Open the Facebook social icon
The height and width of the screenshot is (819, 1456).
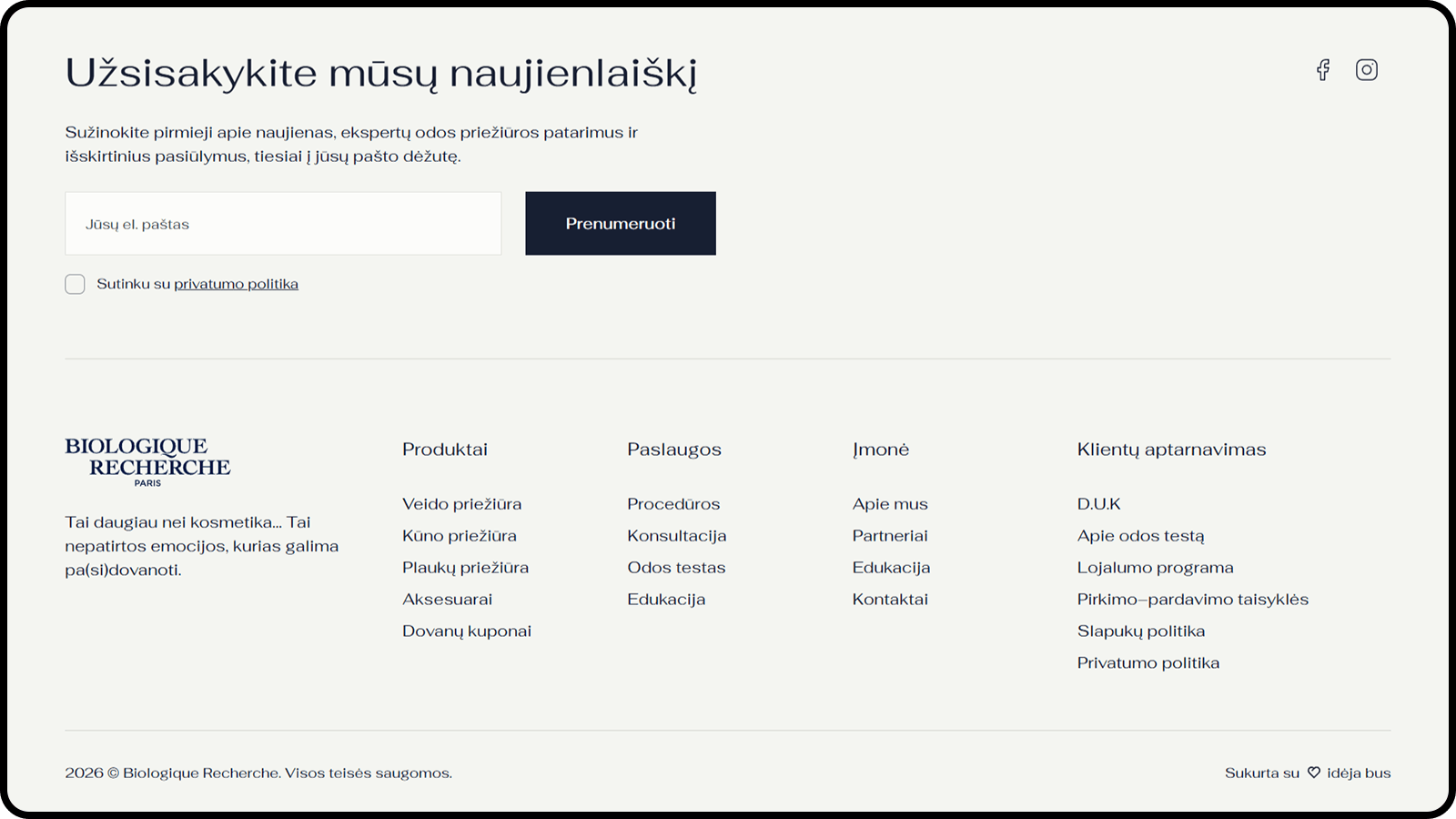(x=1323, y=70)
